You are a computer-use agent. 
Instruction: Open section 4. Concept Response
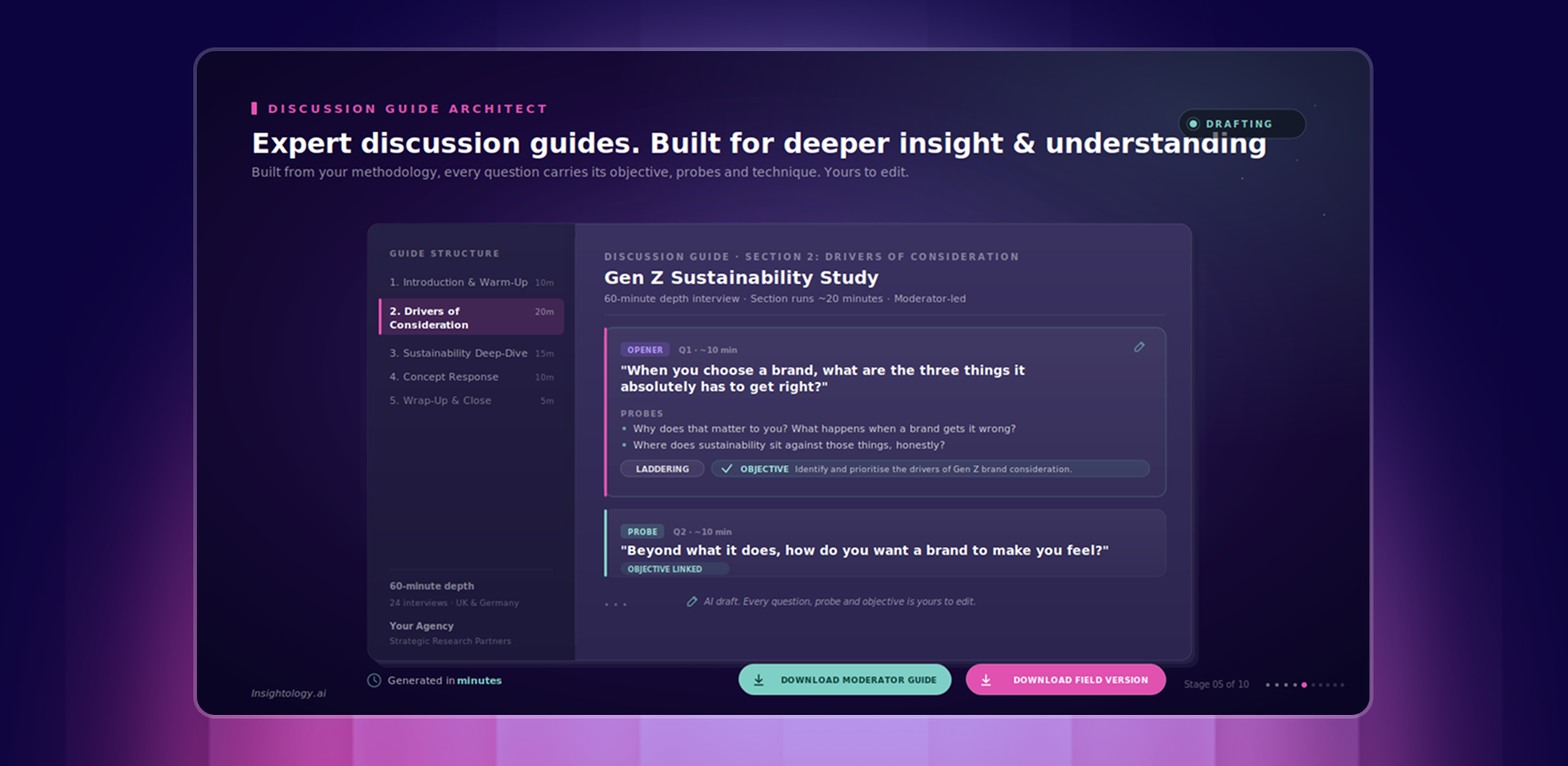[471, 377]
